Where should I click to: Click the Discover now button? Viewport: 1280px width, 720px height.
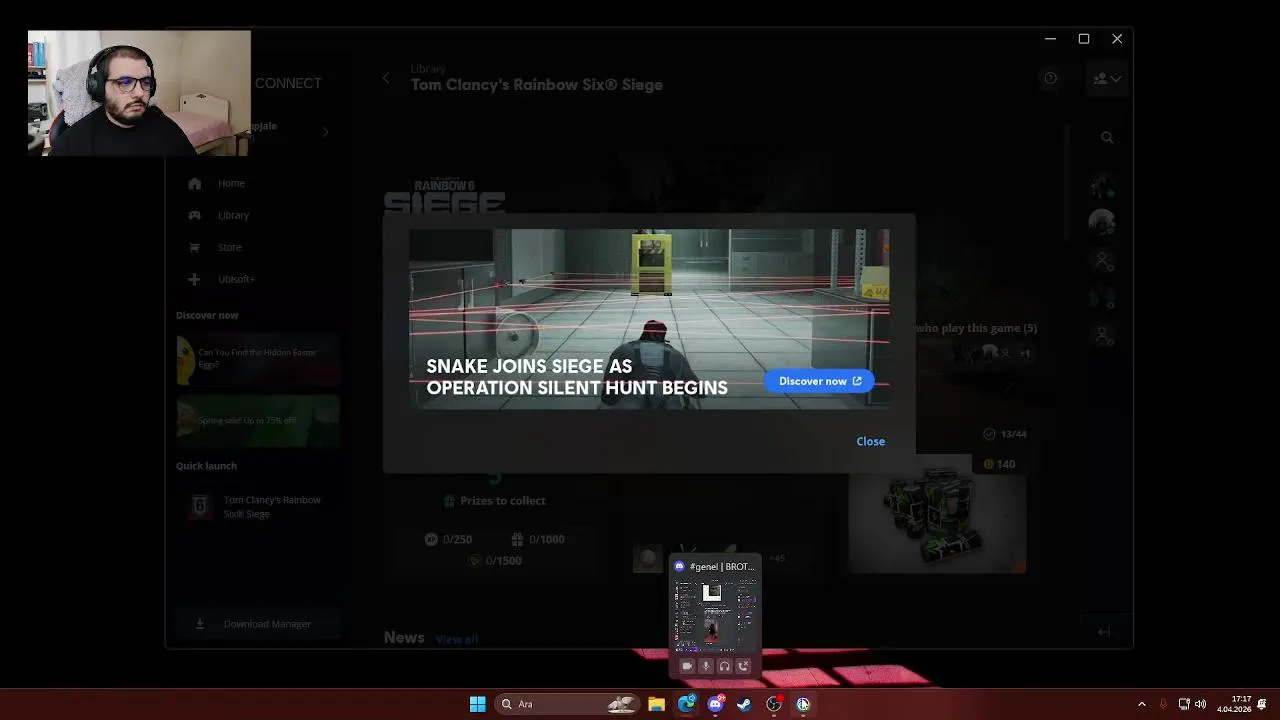(819, 381)
